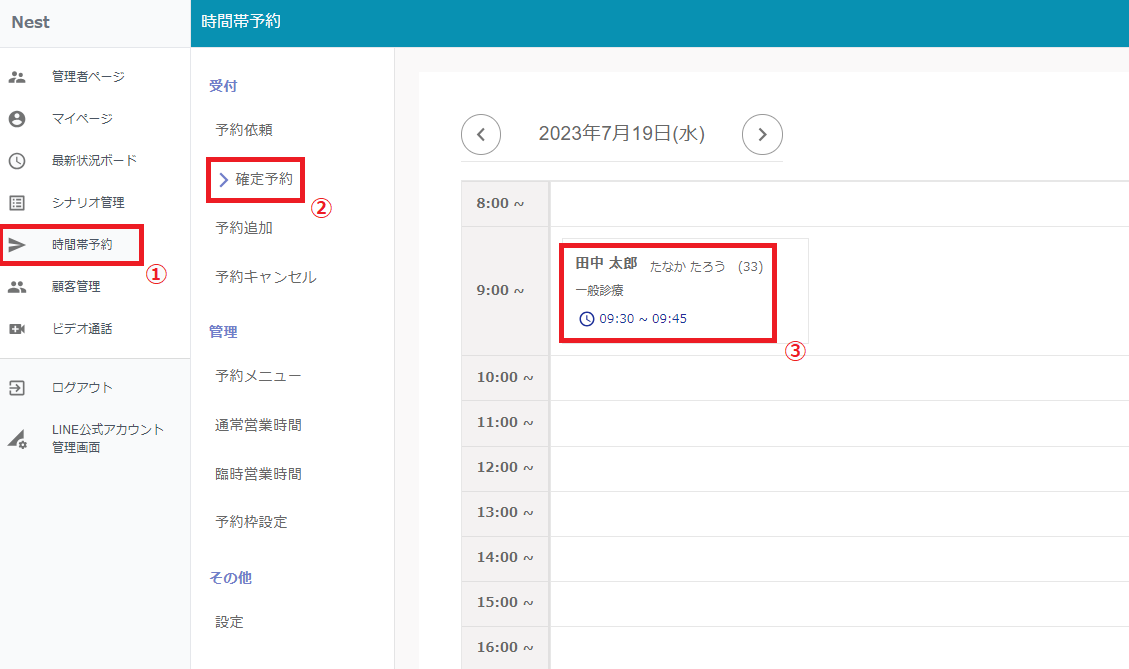This screenshot has height=669, width=1129.
Task: Open the 田中 太郎 reservation card
Action: click(x=685, y=291)
